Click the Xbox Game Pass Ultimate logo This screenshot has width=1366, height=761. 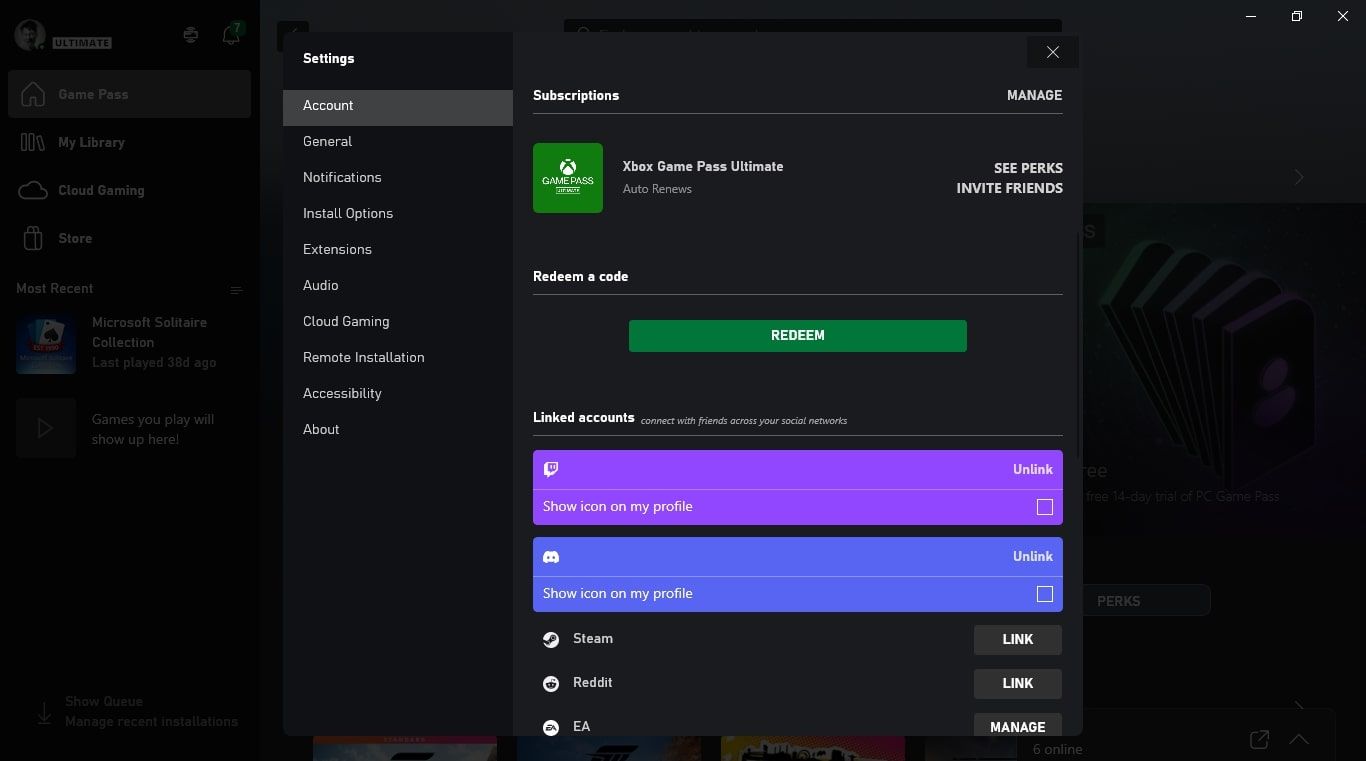567,178
